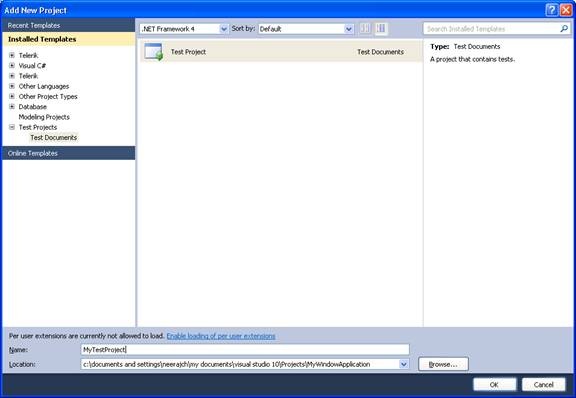Screen dimensions: 576x398
Task: Click the 'A project that contains tests.' description
Action: pos(472,59)
